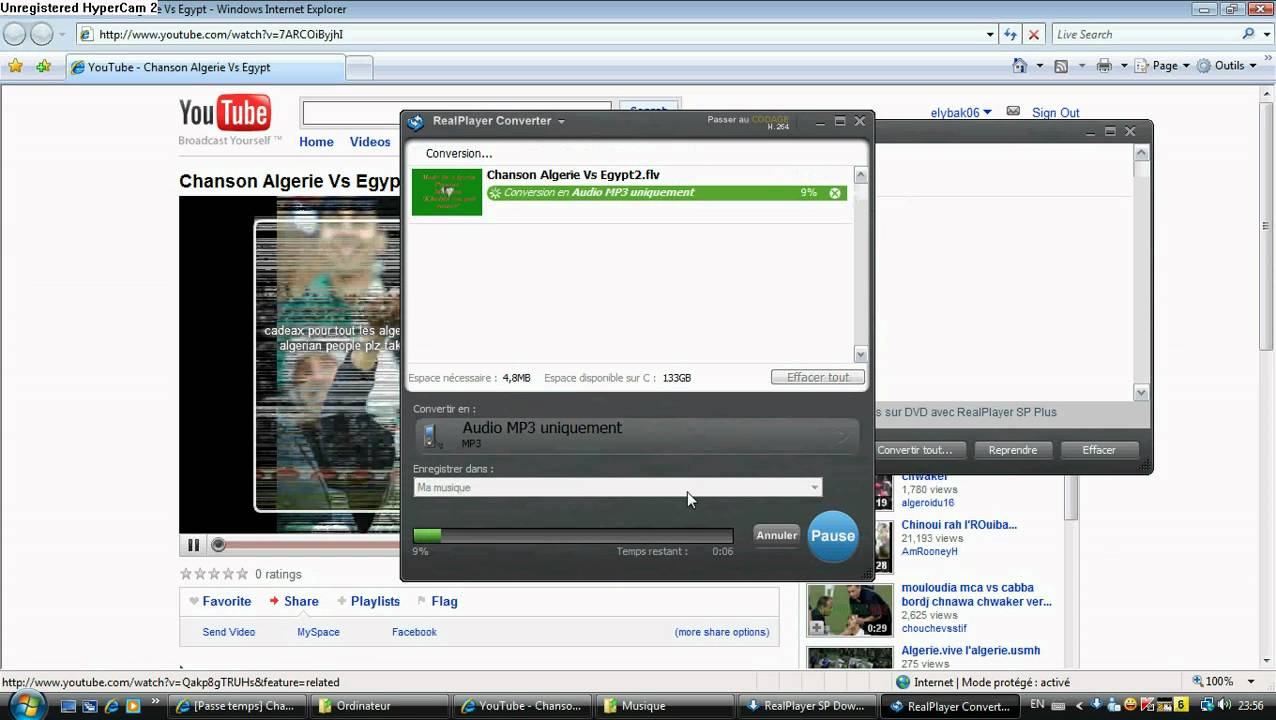Screen dimensions: 1276x720
Task: Click the AmRooneyH uploader link
Action: click(x=930, y=551)
